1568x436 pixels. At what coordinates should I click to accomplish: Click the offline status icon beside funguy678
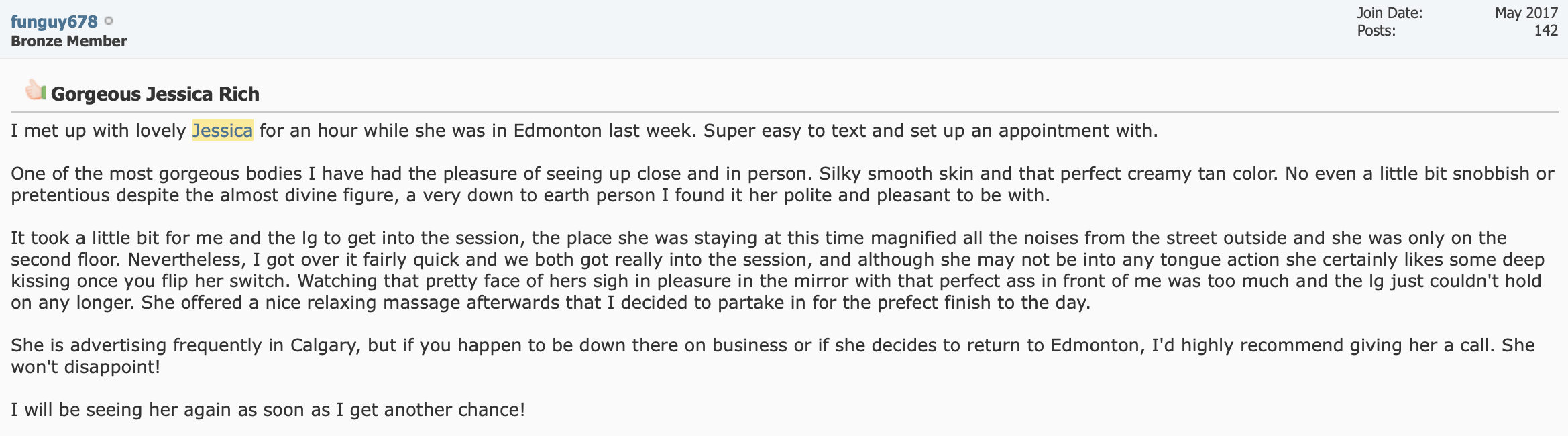[109, 21]
